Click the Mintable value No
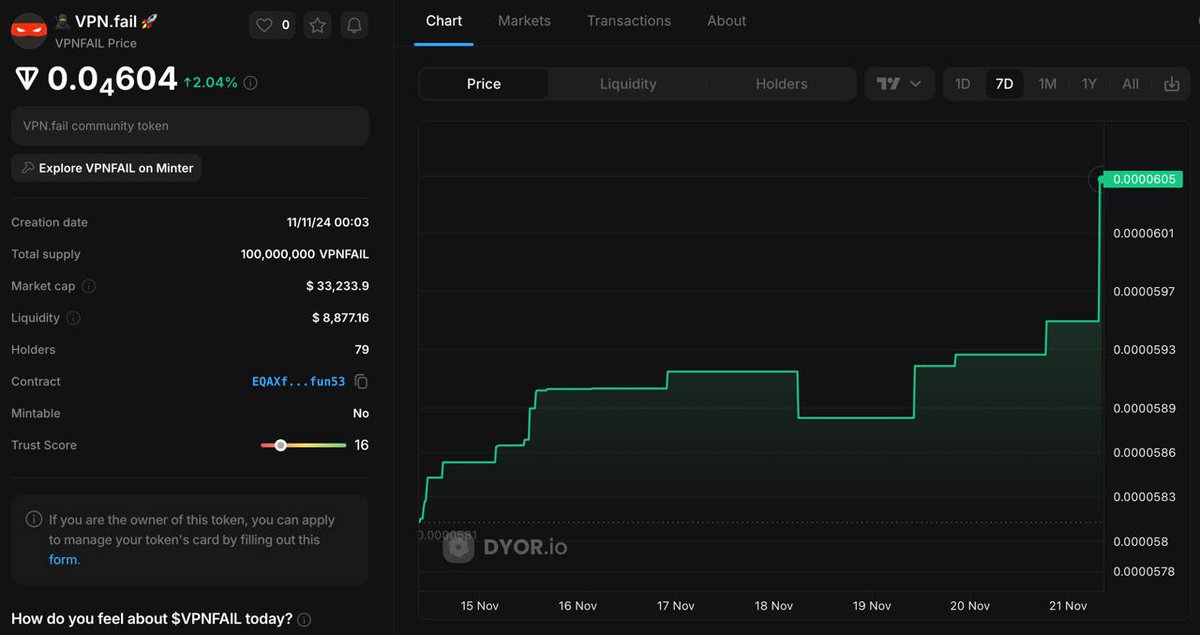1200x635 pixels. [361, 413]
